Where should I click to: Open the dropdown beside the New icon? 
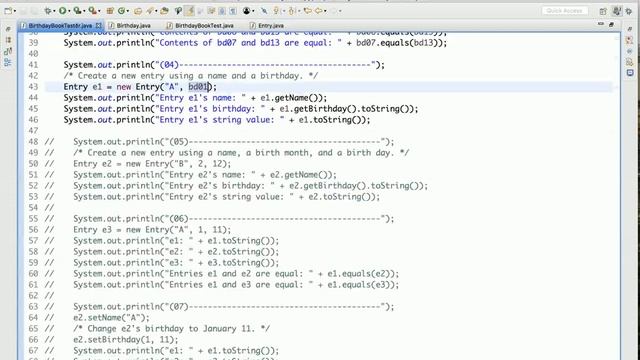coord(15,11)
